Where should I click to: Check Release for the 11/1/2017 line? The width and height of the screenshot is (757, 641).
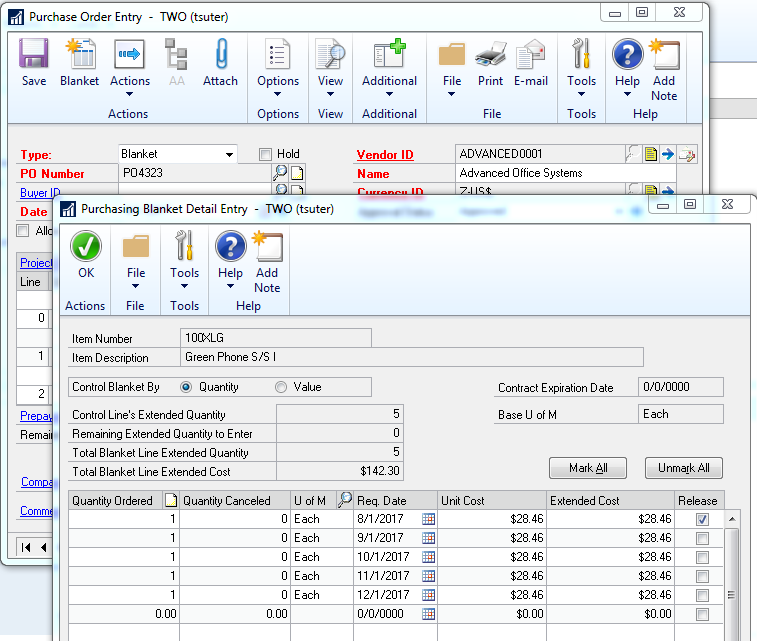point(702,576)
